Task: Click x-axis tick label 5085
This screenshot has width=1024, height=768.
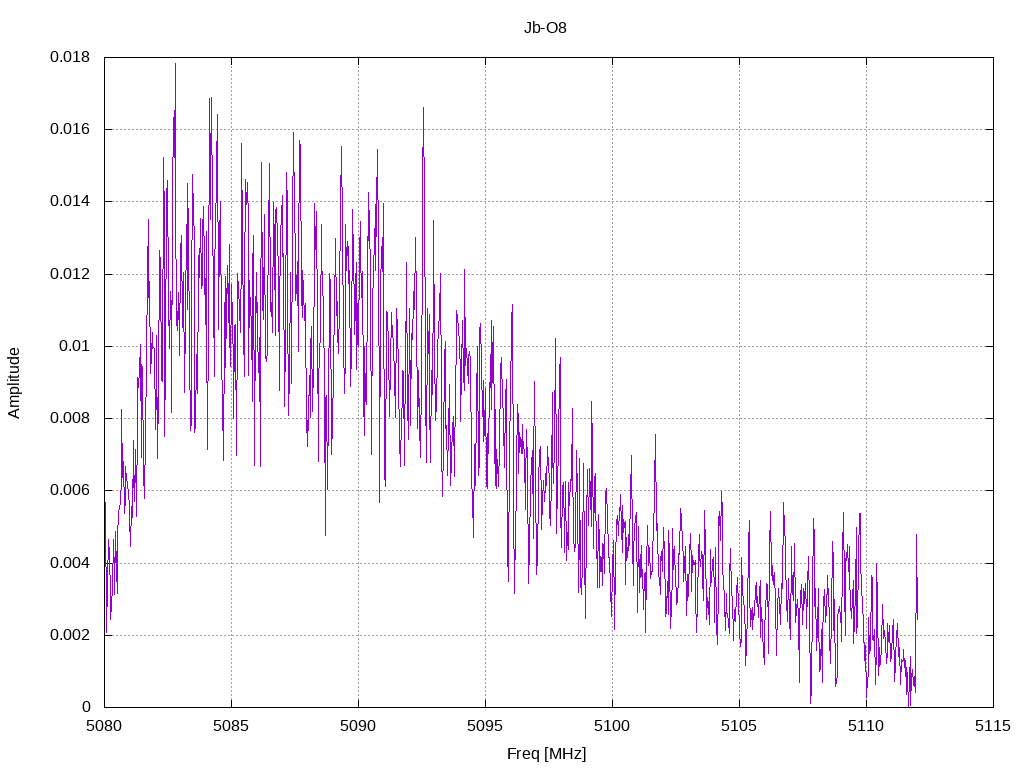Action: 231,726
